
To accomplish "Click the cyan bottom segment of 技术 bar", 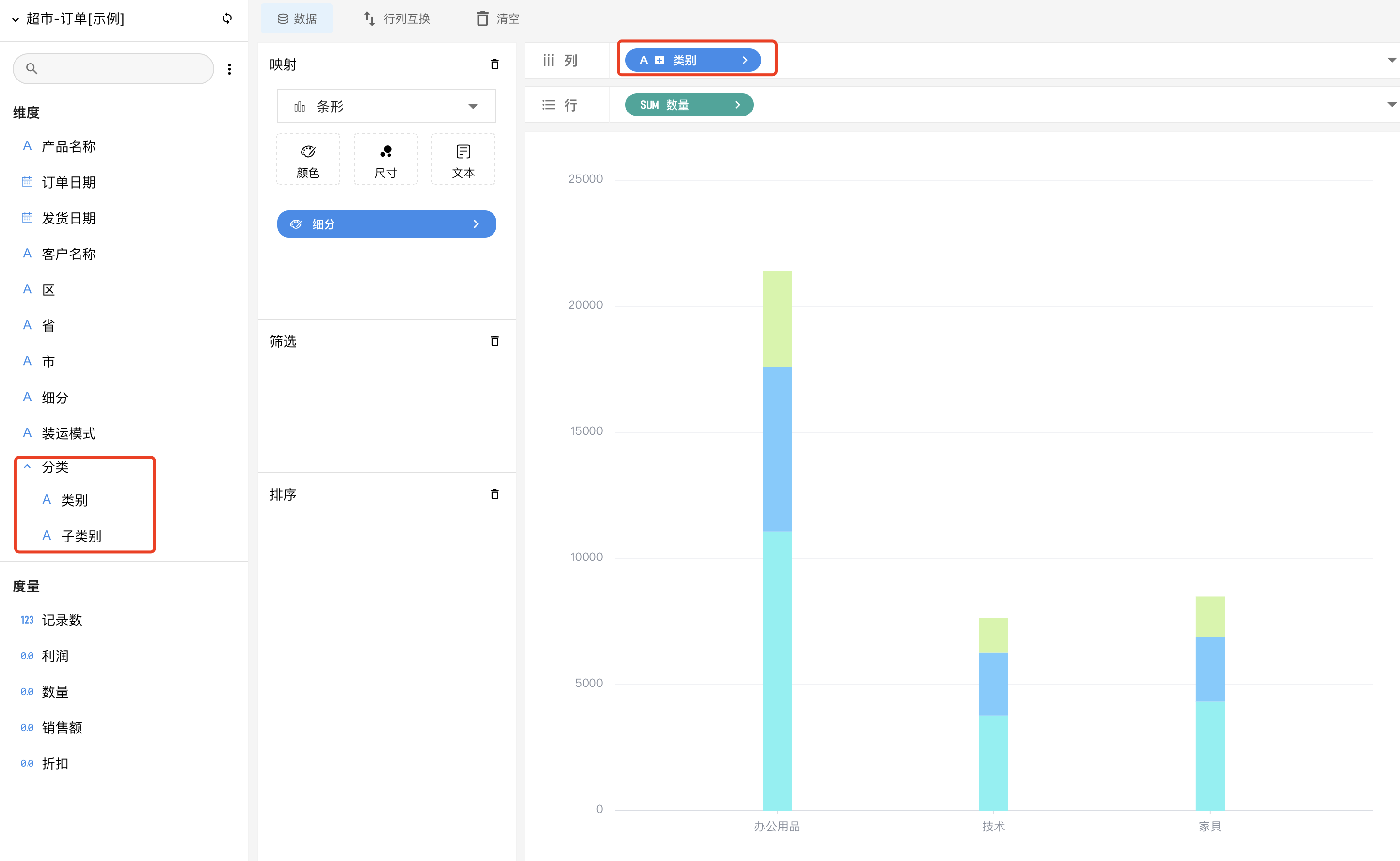I will [x=993, y=763].
